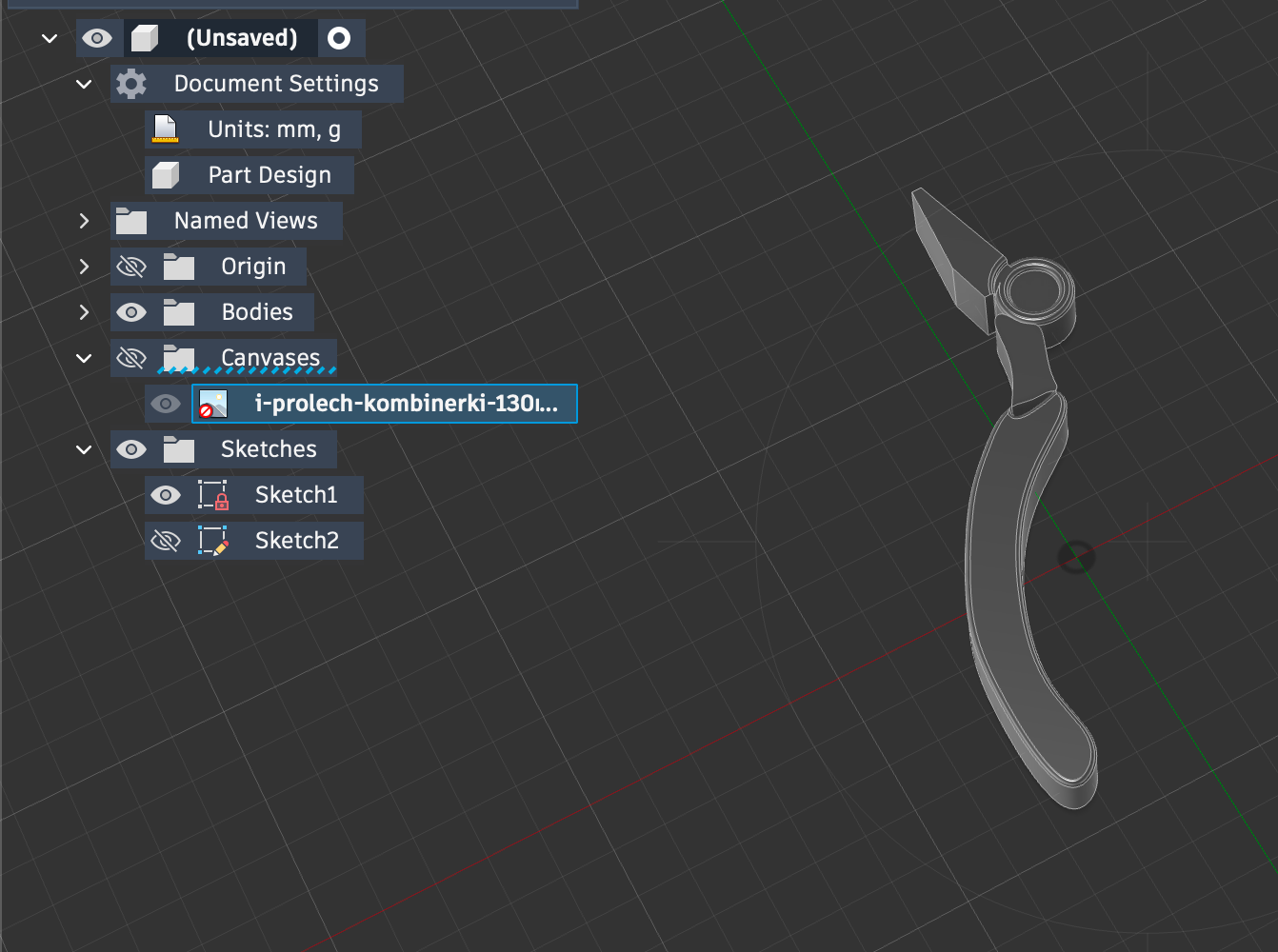Click the Document Settings gear icon
The image size is (1278, 952).
[131, 84]
